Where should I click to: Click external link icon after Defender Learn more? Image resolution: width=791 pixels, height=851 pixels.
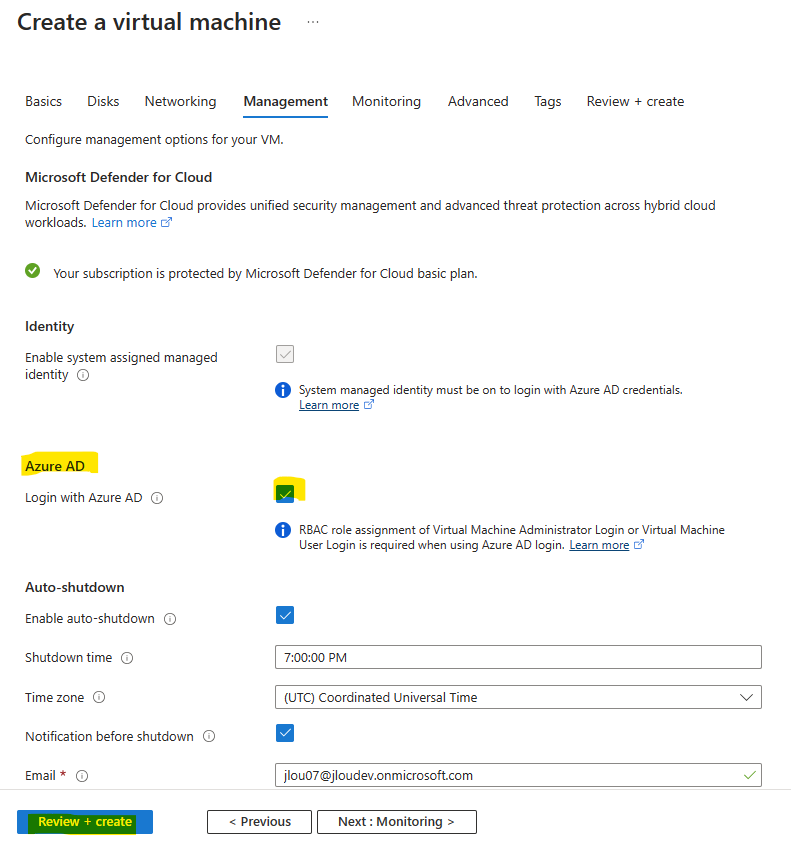tap(167, 223)
